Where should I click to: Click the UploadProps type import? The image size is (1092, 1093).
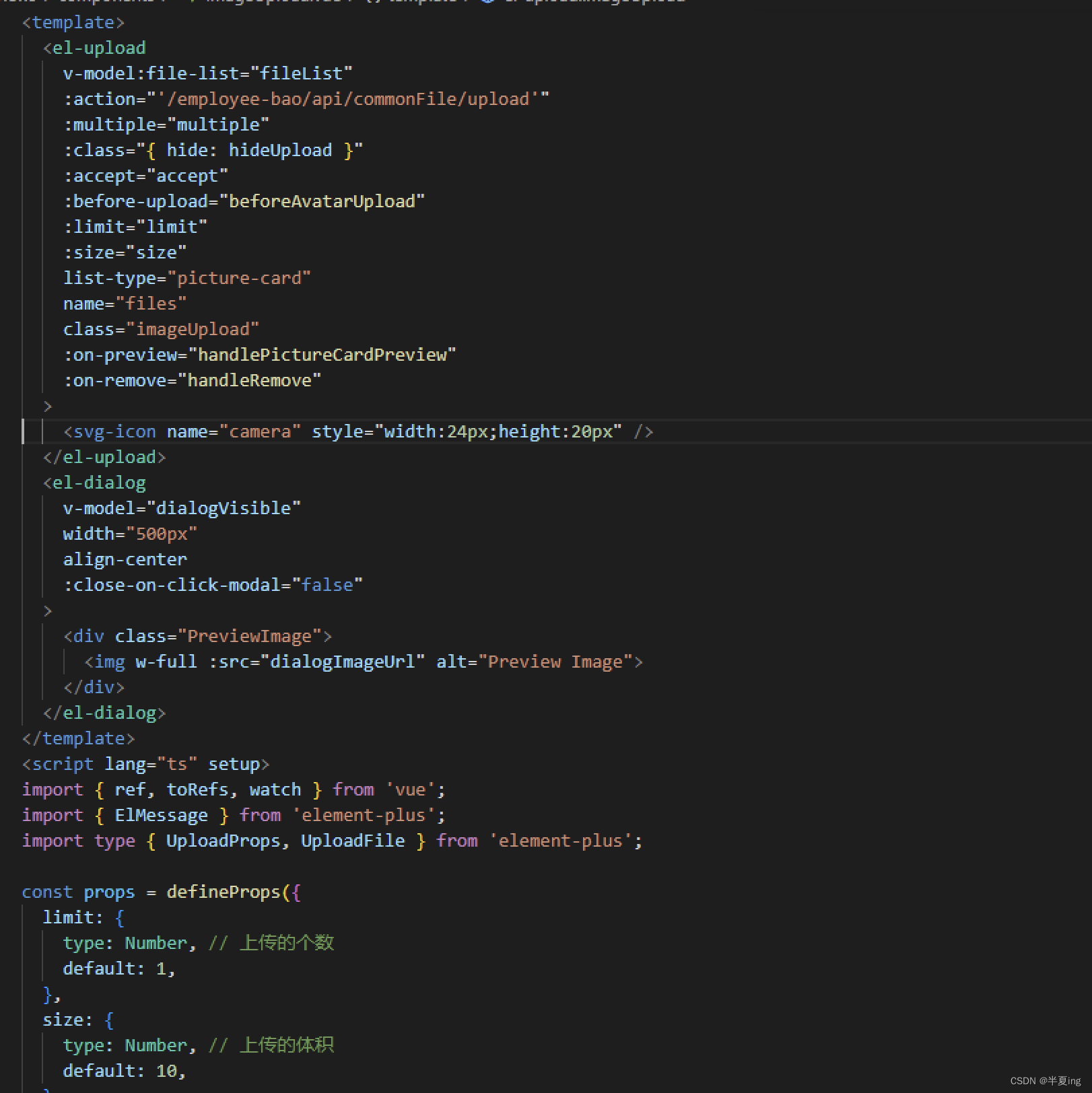224,841
